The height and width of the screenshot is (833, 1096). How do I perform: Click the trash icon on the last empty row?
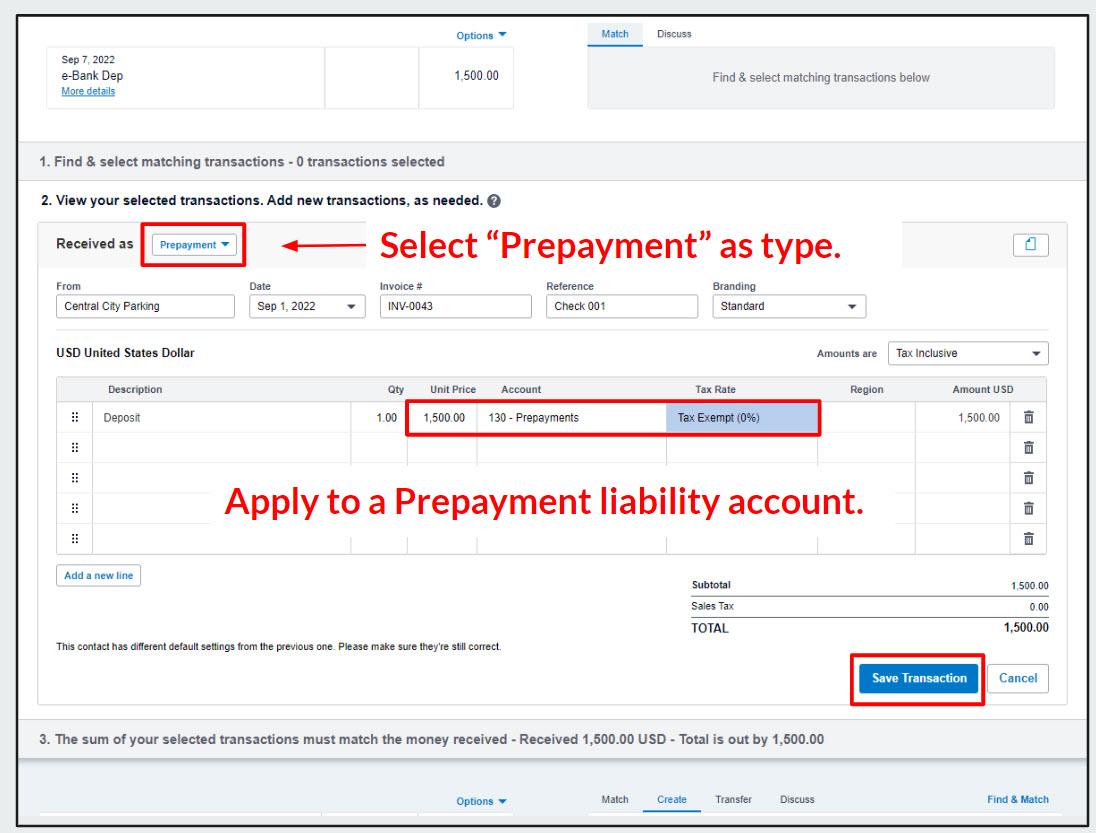(x=1028, y=538)
